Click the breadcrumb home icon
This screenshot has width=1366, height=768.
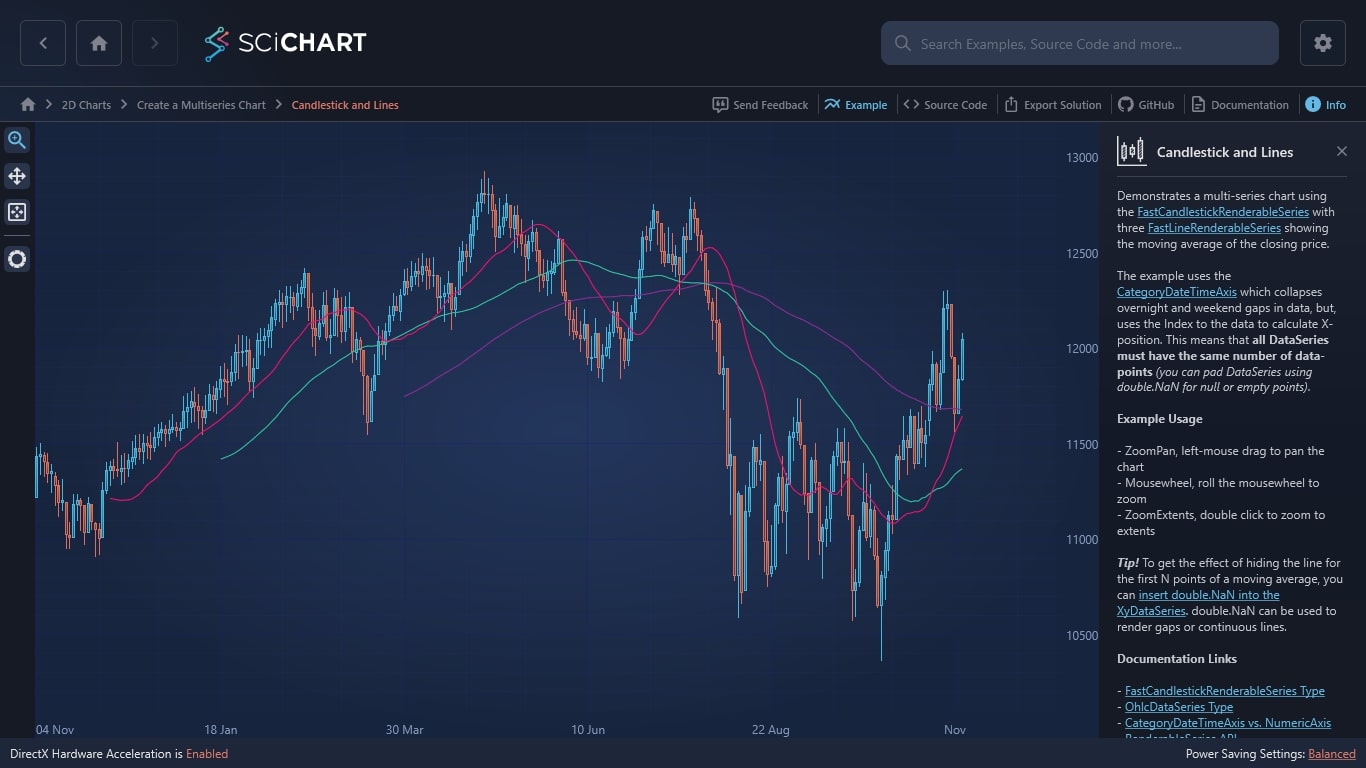[x=28, y=104]
